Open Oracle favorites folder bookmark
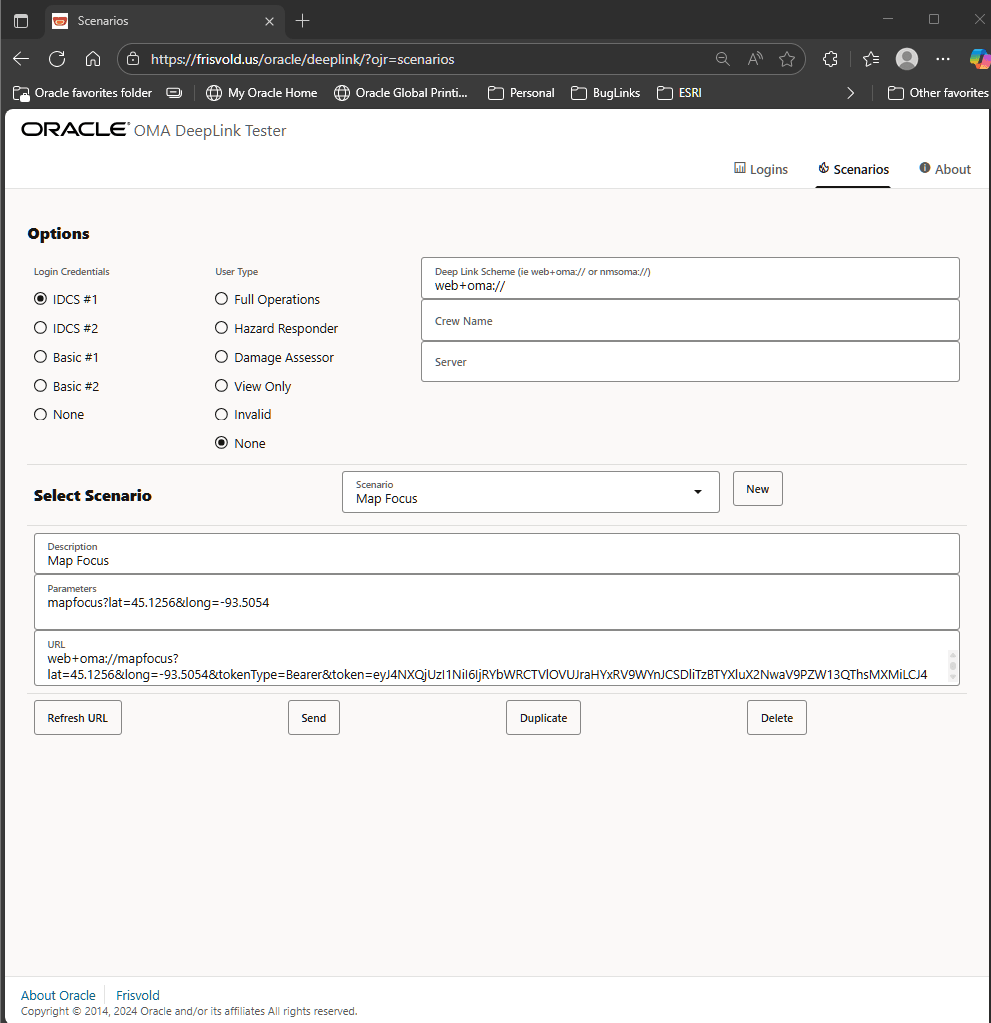The width and height of the screenshot is (991, 1023). point(82,93)
